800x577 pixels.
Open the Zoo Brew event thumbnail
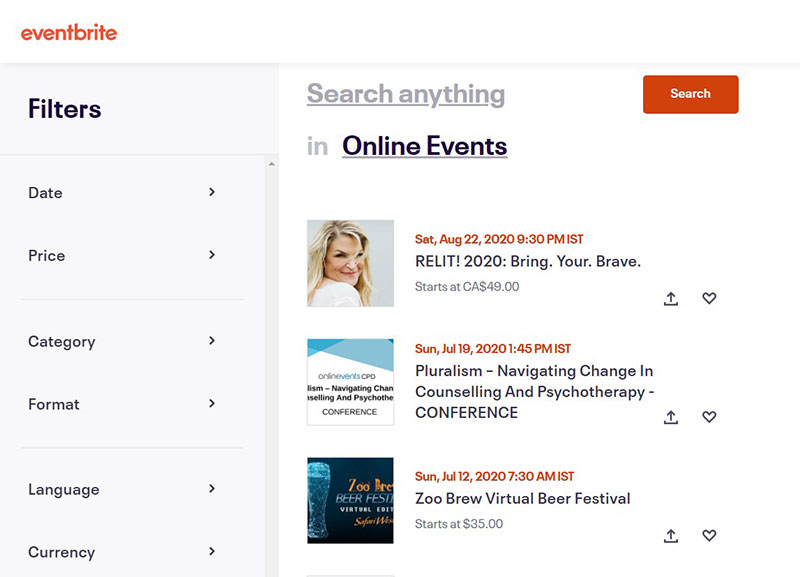pos(350,500)
